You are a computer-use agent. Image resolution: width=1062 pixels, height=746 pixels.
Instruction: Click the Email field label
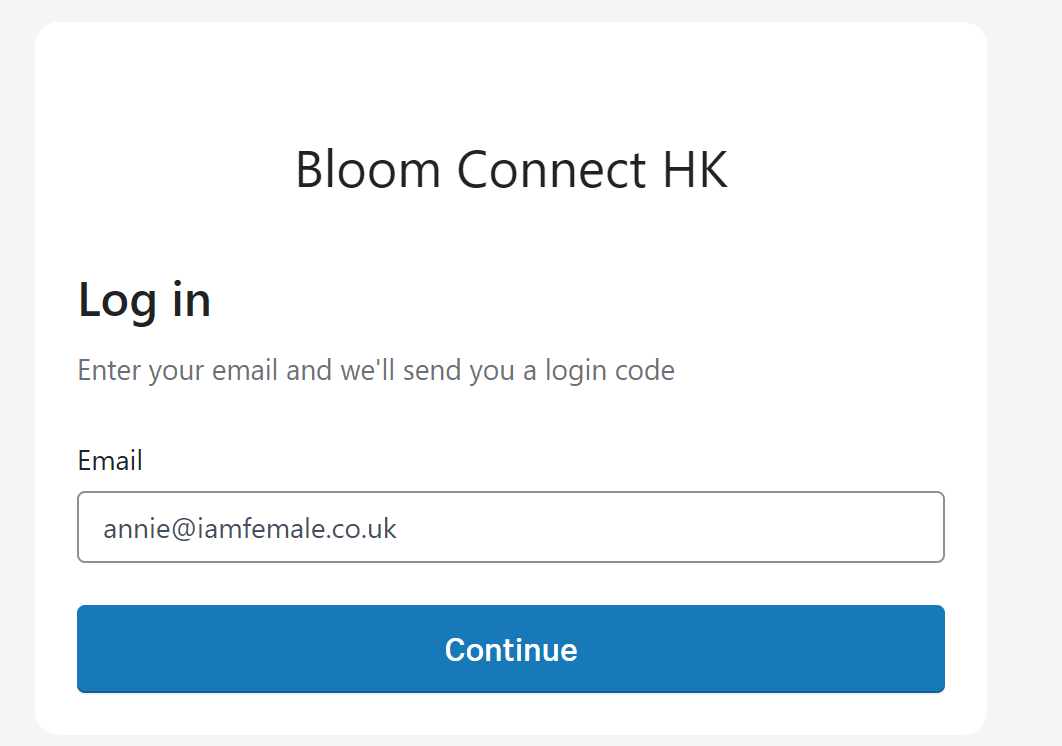(x=110, y=461)
